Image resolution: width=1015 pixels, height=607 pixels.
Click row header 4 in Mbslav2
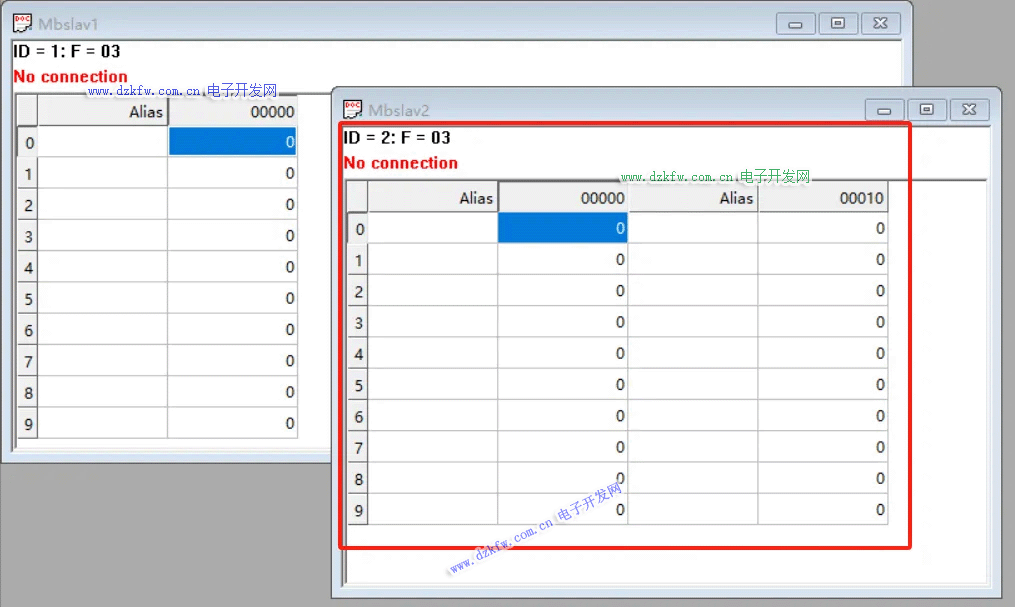[x=358, y=354]
